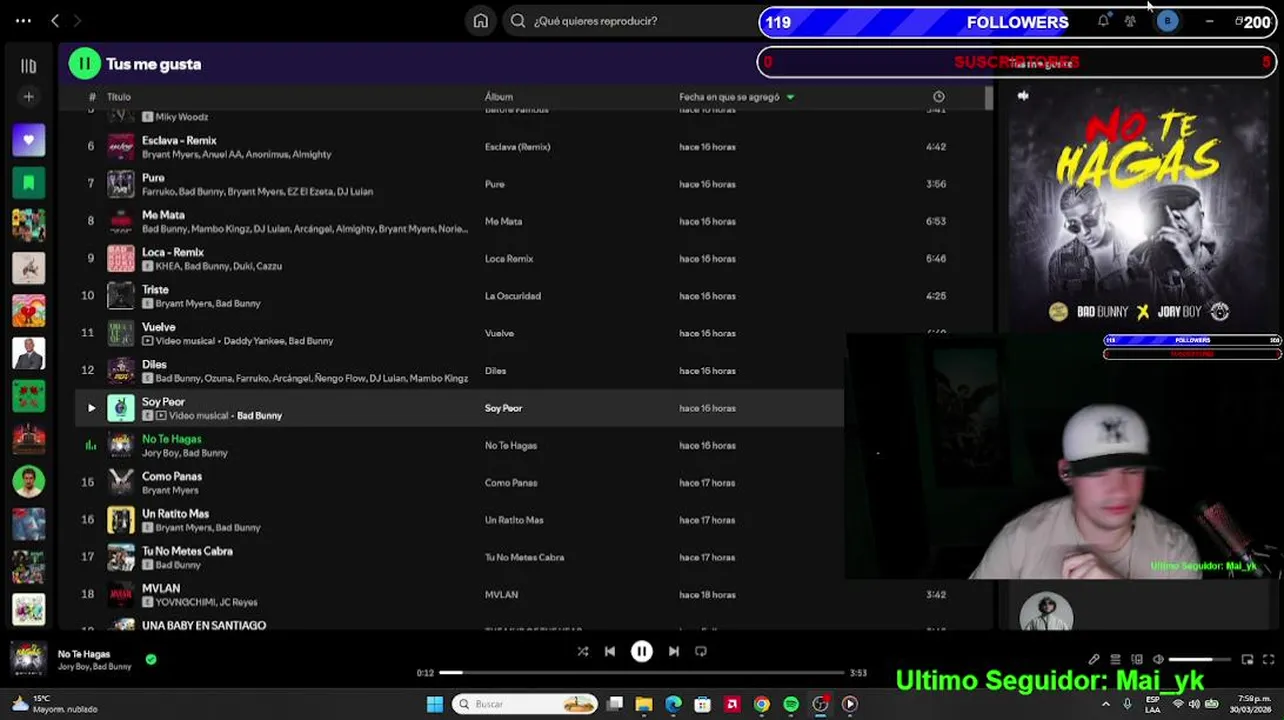Open the friends activity icon

tap(1130, 21)
